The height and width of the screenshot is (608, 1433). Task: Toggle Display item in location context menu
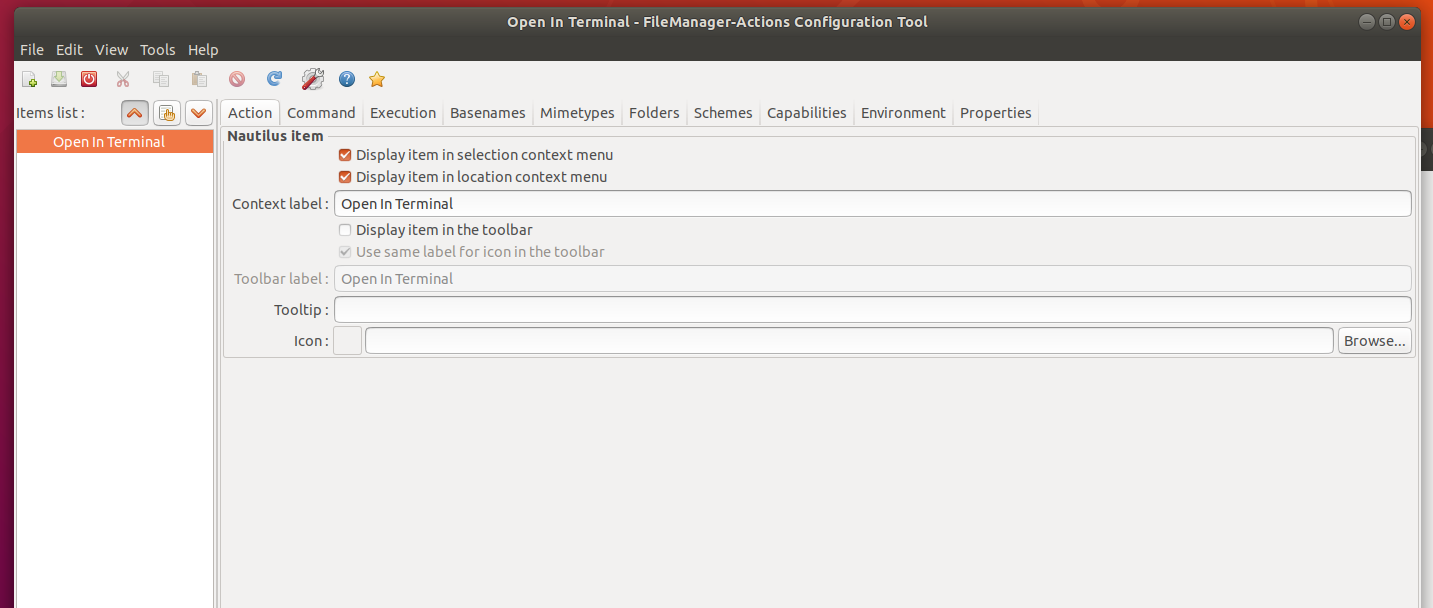coord(345,177)
